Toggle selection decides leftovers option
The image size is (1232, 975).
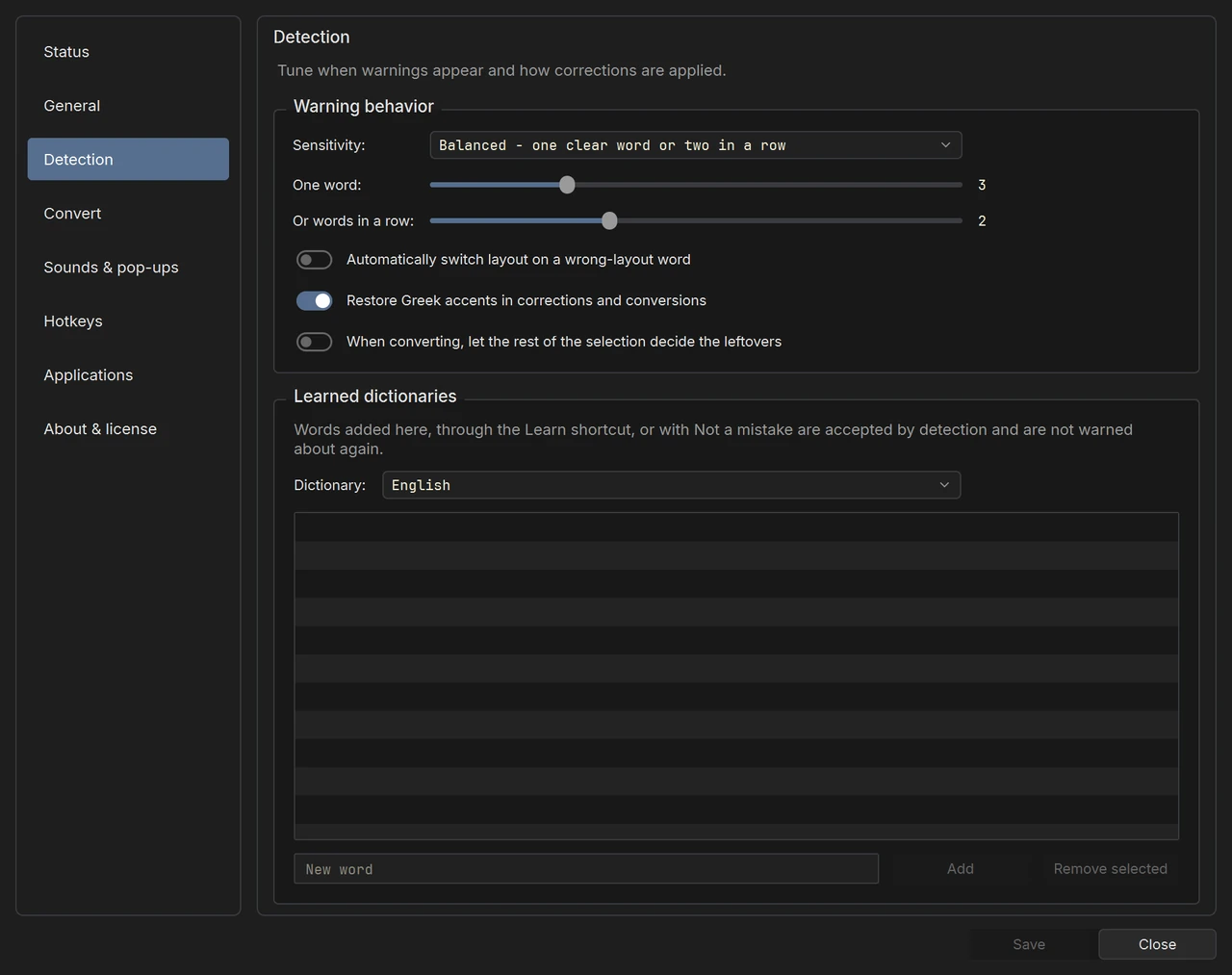[x=314, y=342]
